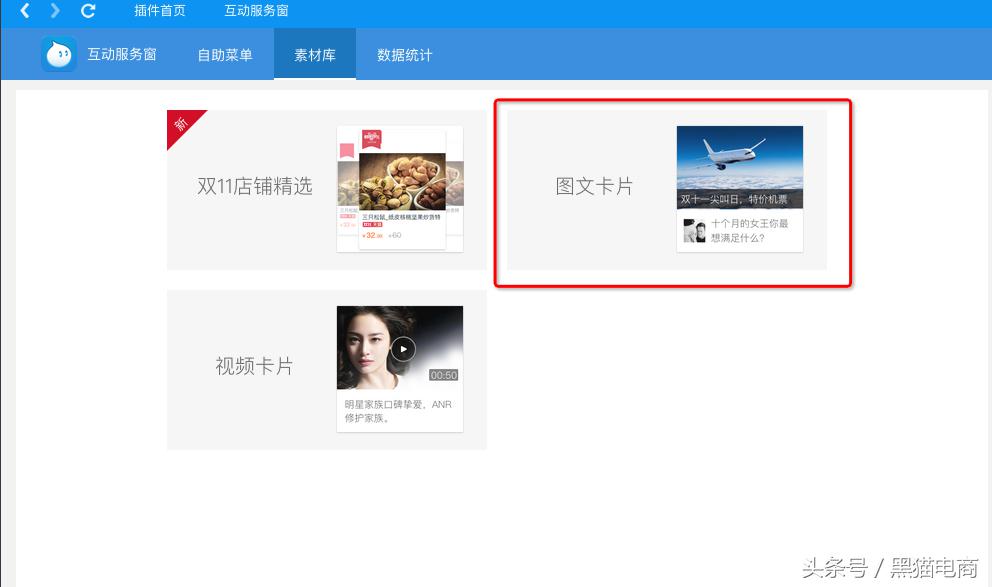Click the small avatar on the 图文卡片 preview

pos(696,232)
